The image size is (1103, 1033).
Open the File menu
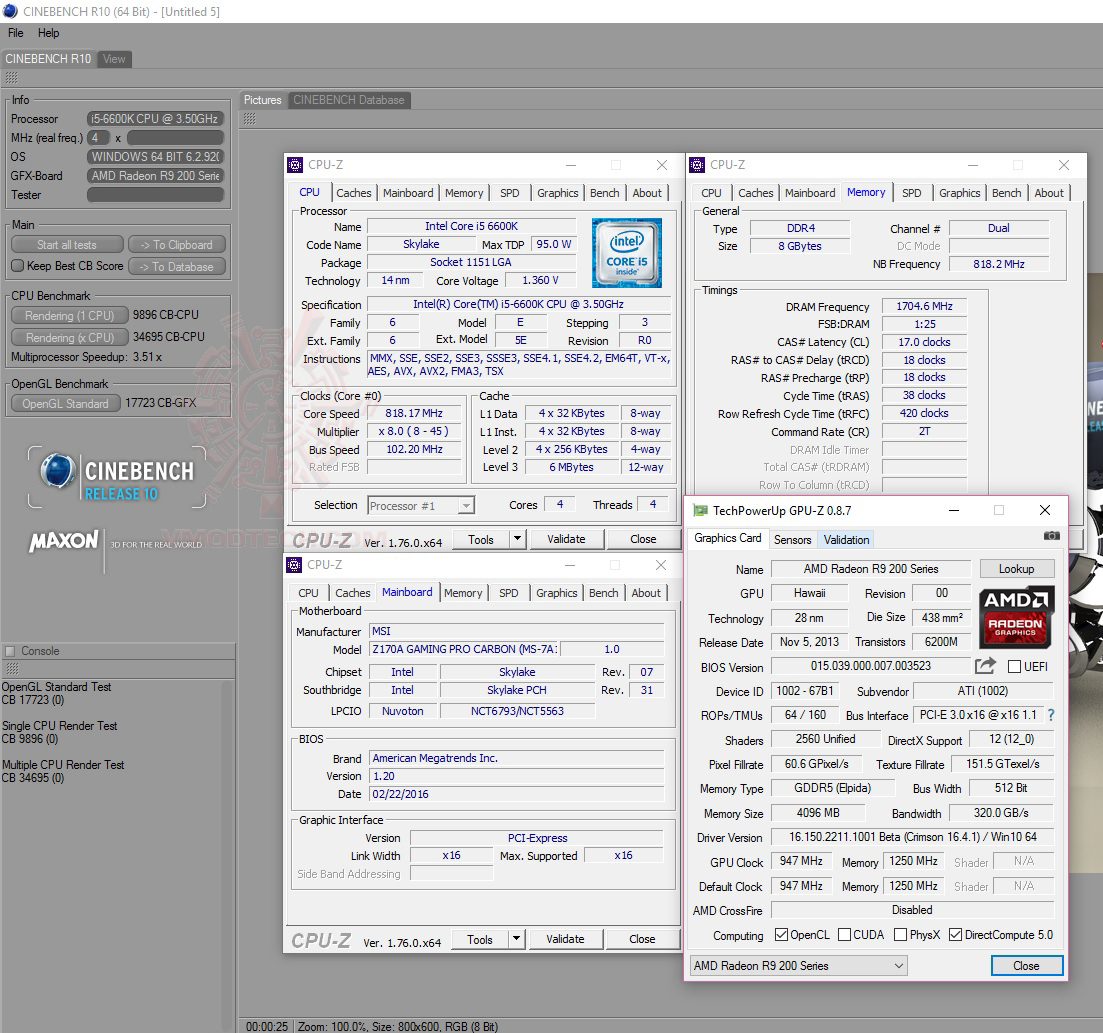point(15,33)
